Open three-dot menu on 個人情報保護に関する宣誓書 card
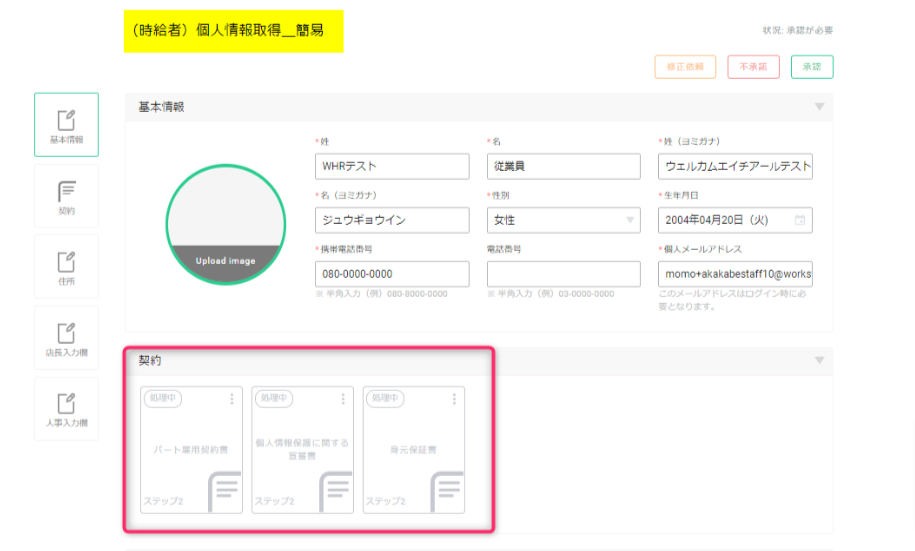This screenshot has height=551, width=915. point(343,399)
